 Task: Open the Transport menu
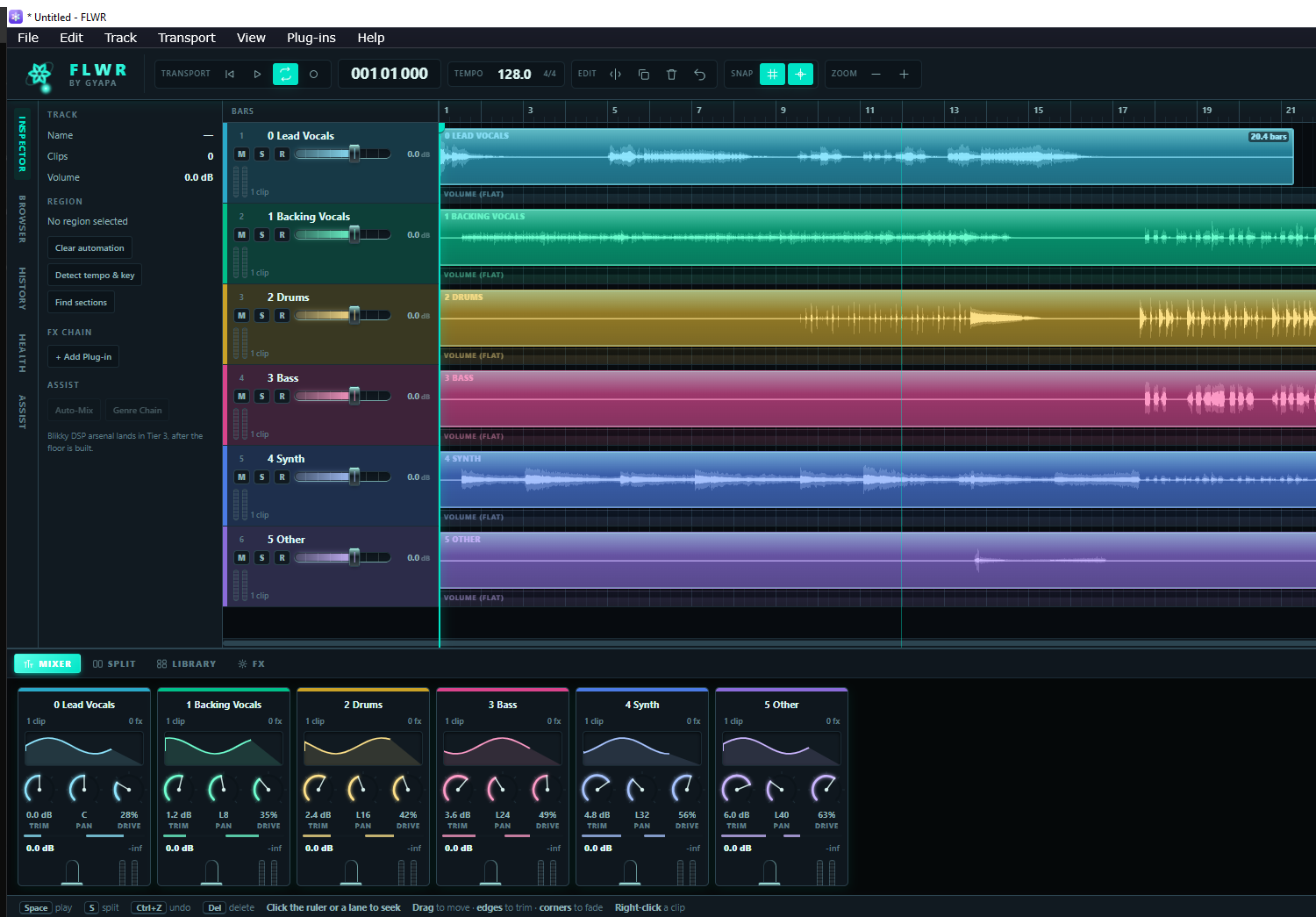coord(186,38)
